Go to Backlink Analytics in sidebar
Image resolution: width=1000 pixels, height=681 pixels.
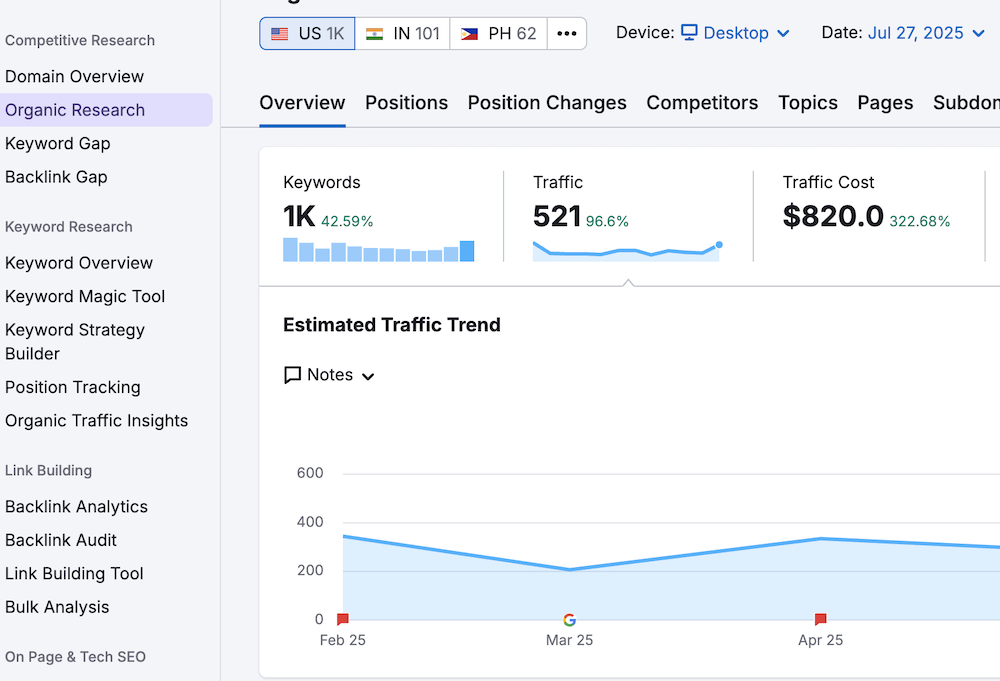(x=76, y=506)
